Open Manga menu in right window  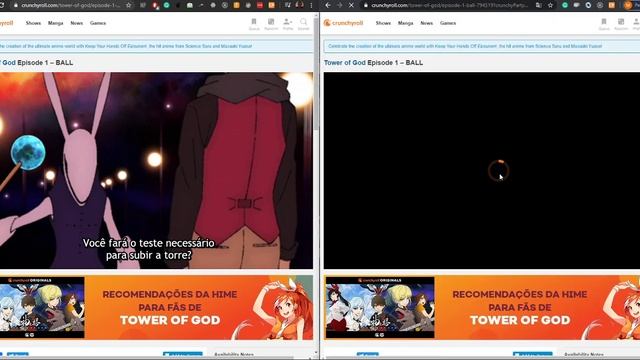[x=406, y=23]
